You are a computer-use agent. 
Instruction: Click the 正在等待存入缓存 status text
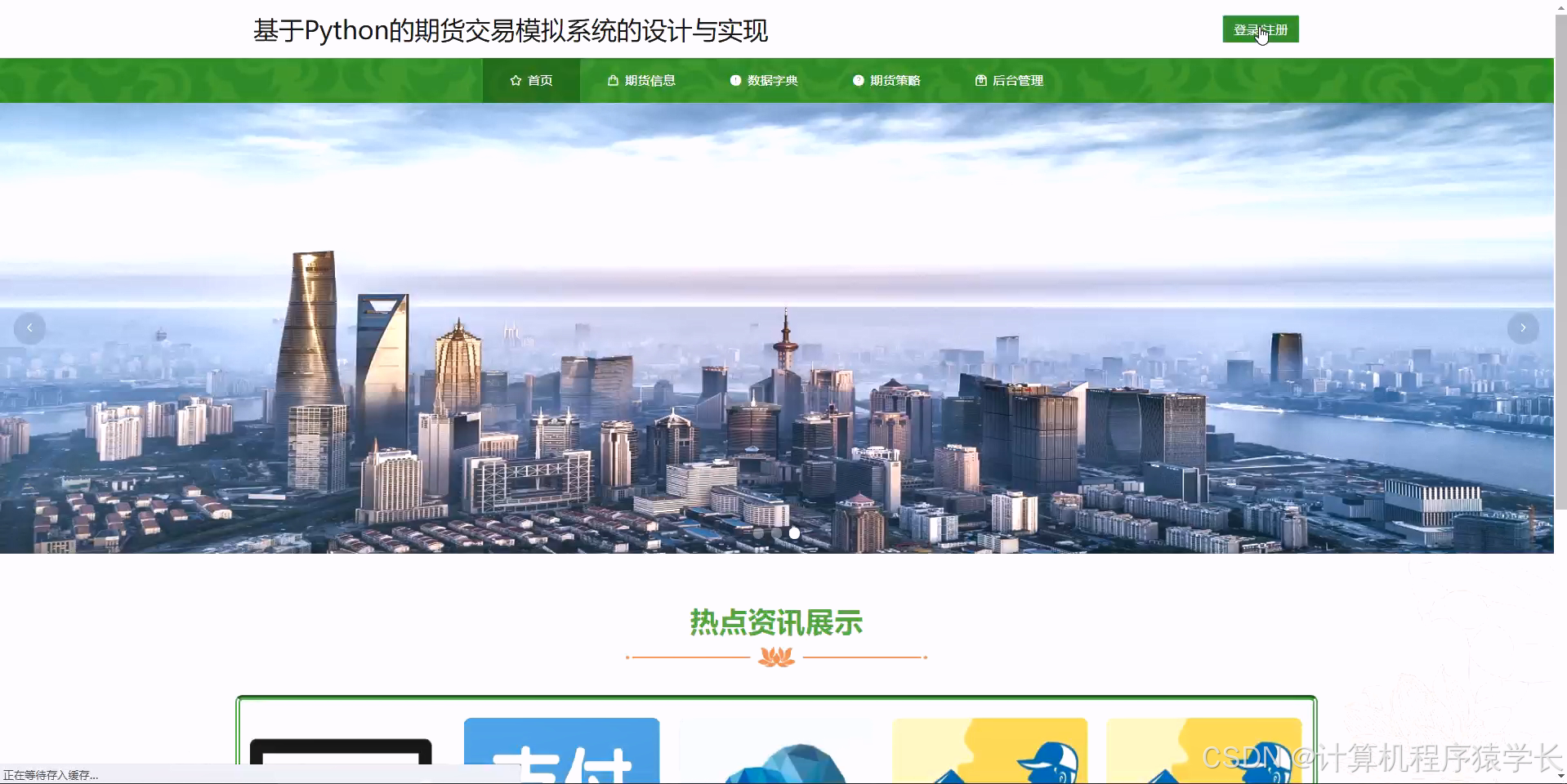tap(51, 775)
